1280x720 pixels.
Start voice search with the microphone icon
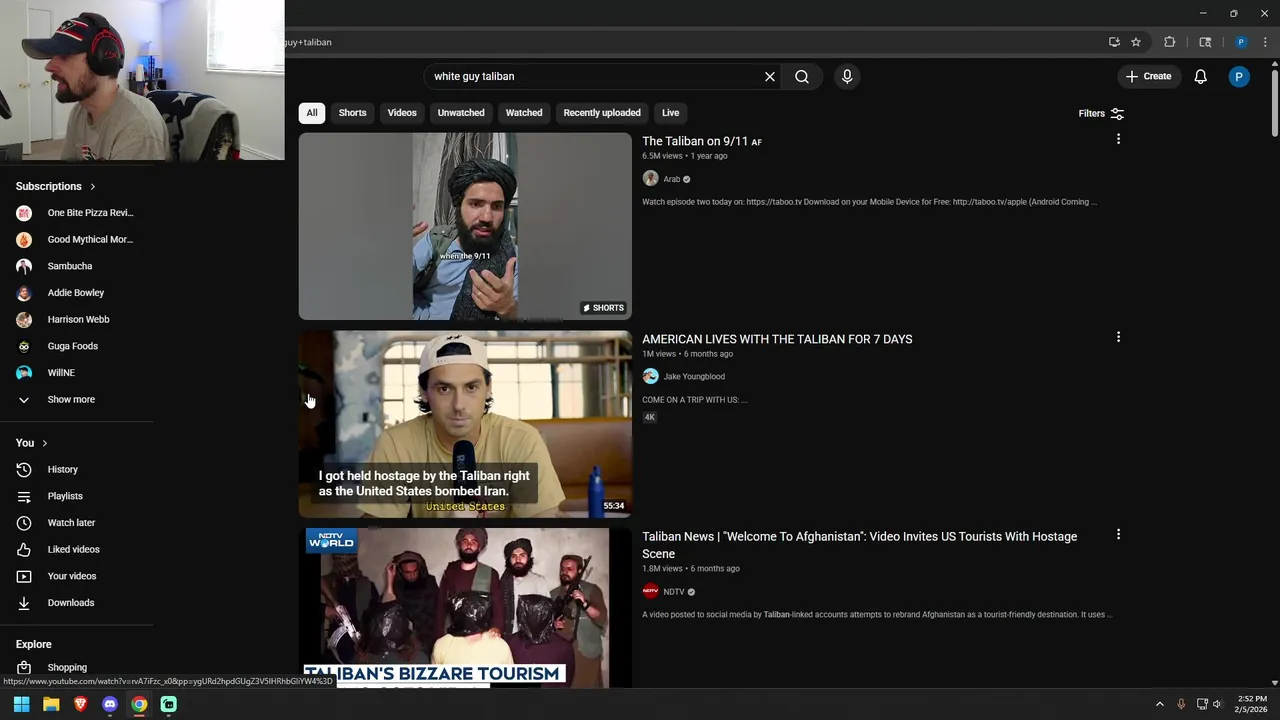coord(847,76)
